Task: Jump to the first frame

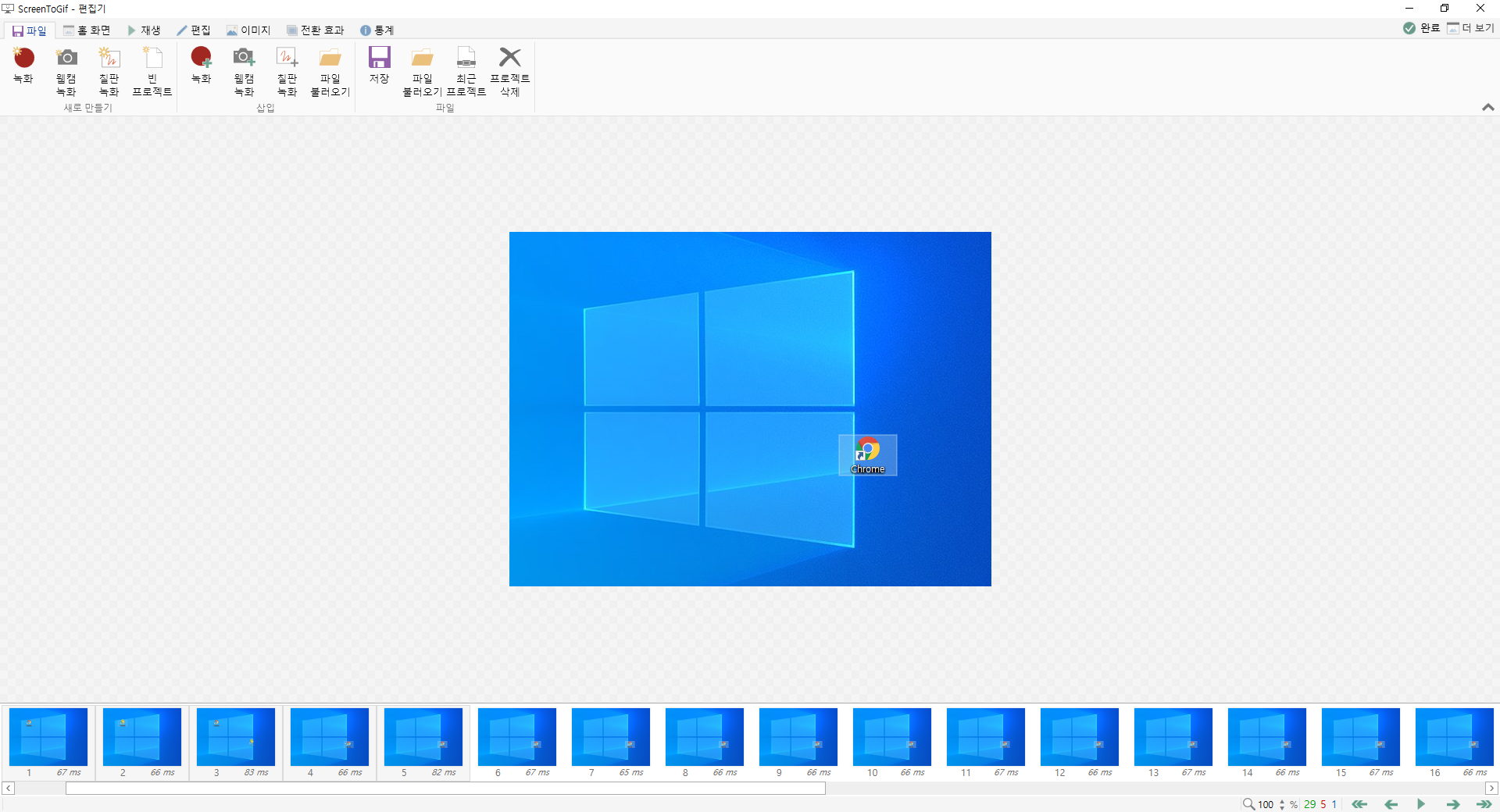Action: point(1359,804)
